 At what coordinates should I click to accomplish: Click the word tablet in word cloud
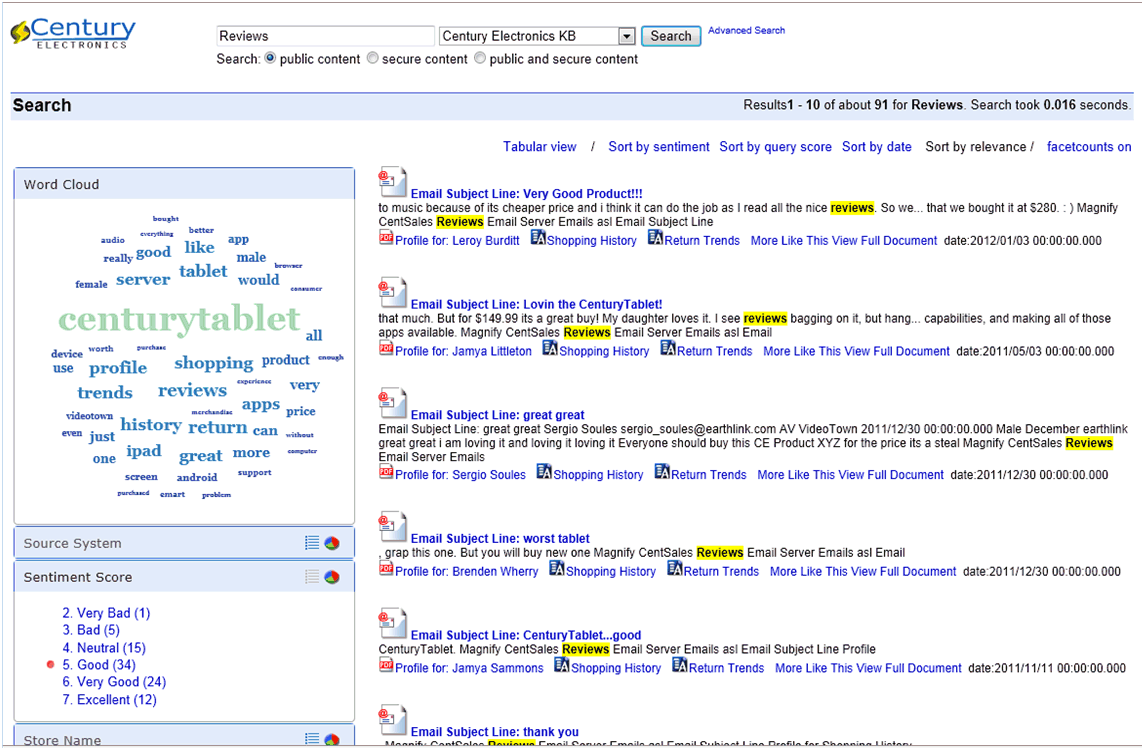coord(203,271)
